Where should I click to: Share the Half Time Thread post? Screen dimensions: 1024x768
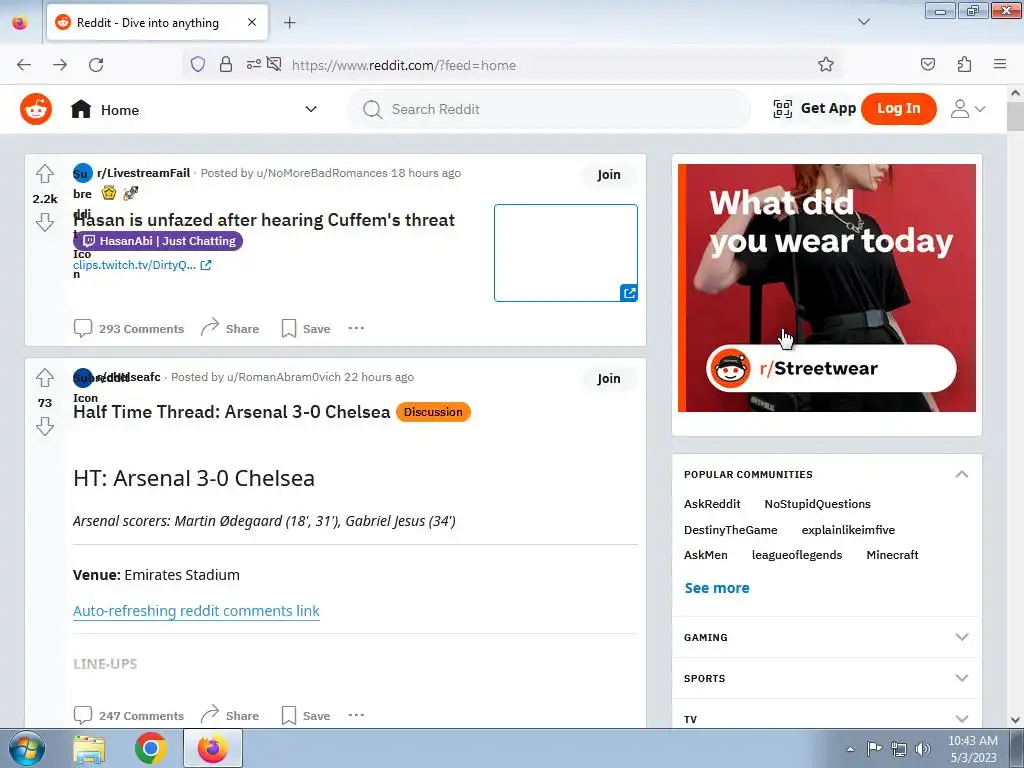click(230, 716)
